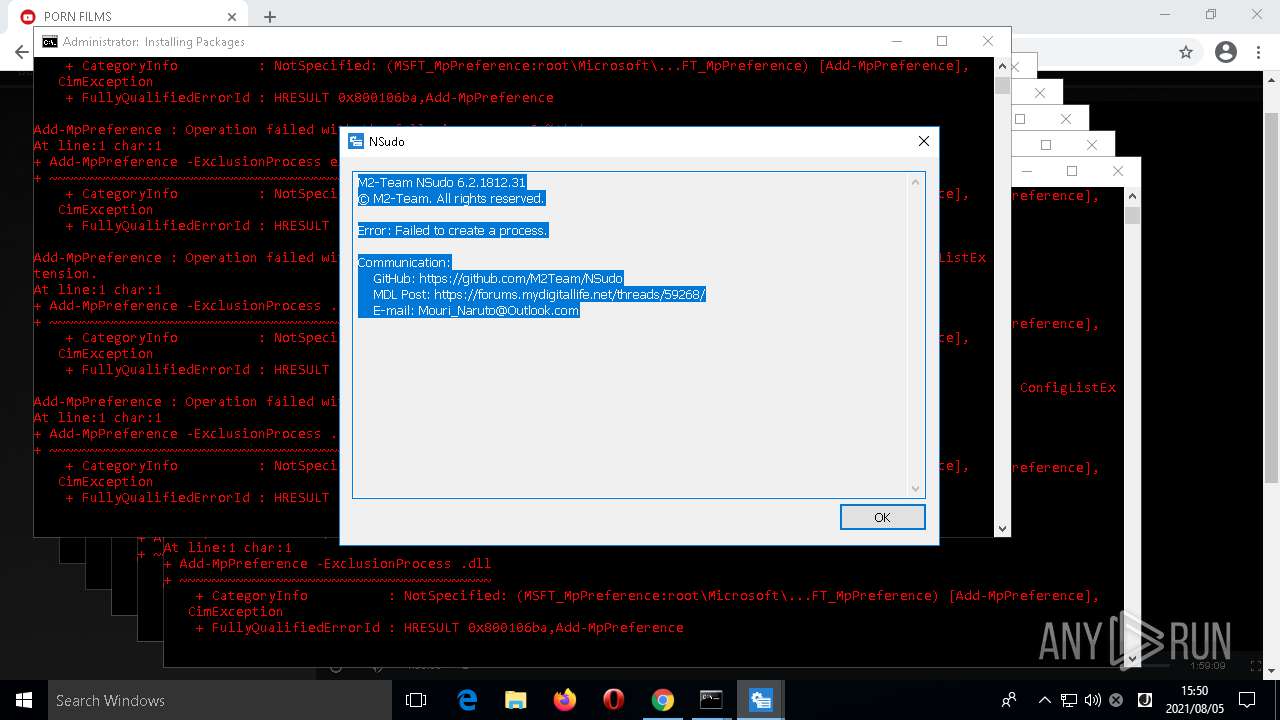
Task: Click OK in the NSudo dialog
Action: pyautogui.click(x=882, y=517)
